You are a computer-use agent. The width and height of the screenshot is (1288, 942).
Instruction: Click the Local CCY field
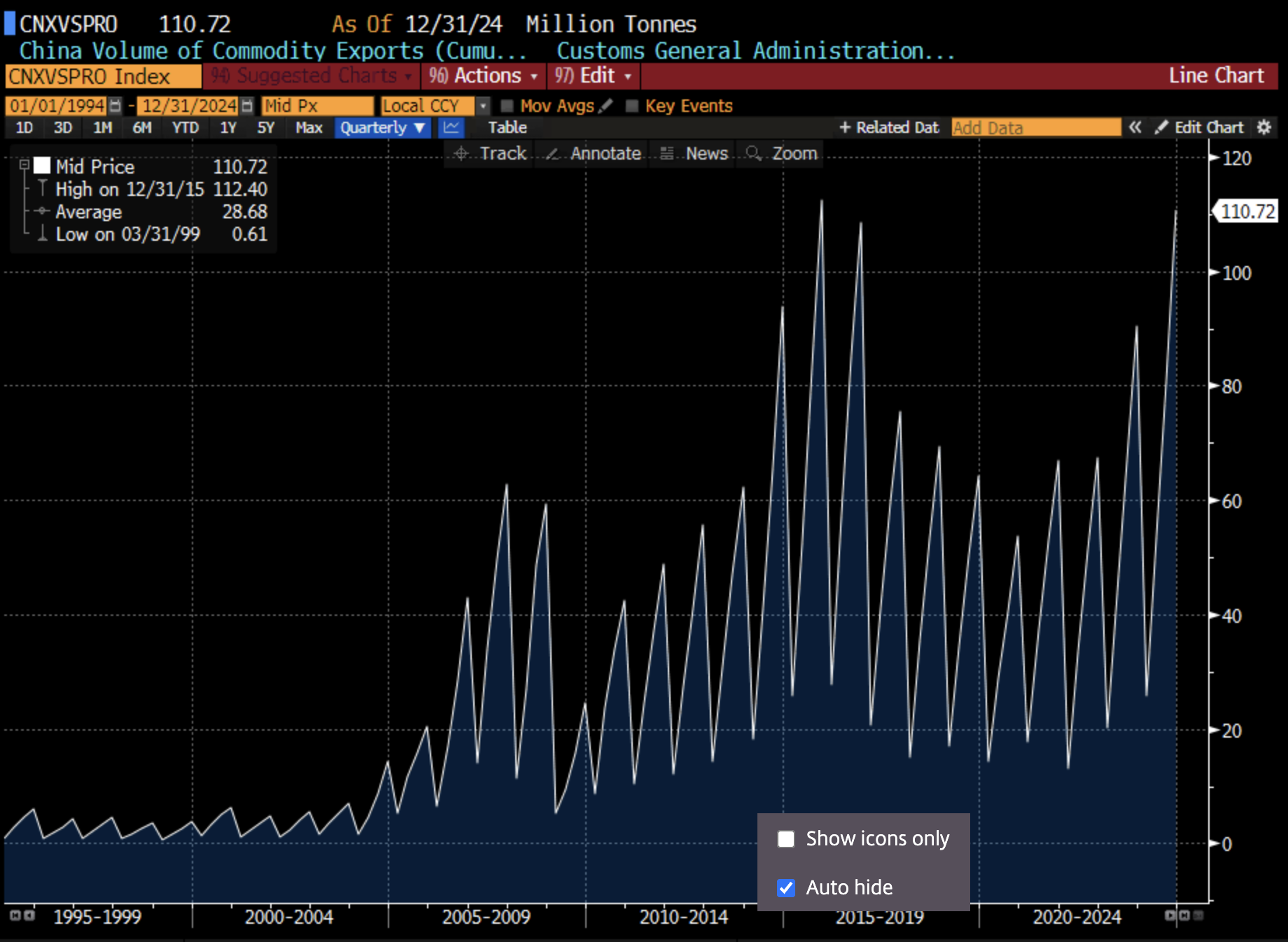[x=428, y=106]
